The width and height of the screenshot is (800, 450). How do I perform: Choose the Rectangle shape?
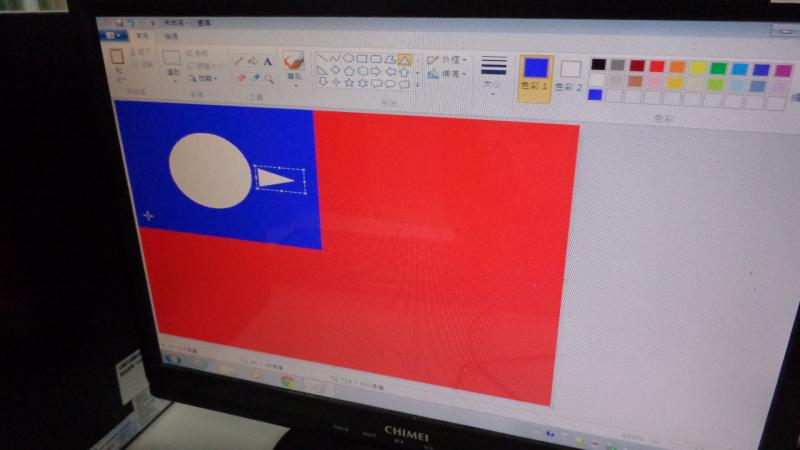coord(362,59)
